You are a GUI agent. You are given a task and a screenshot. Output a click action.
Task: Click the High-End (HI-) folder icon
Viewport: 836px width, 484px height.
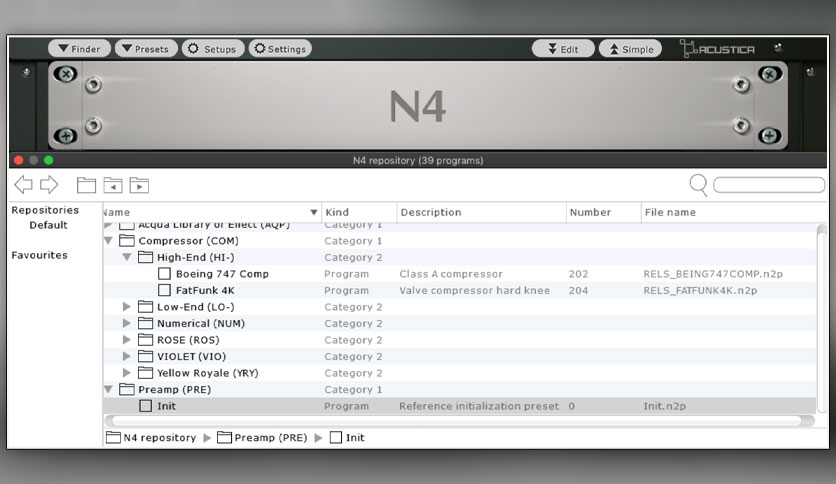[145, 257]
